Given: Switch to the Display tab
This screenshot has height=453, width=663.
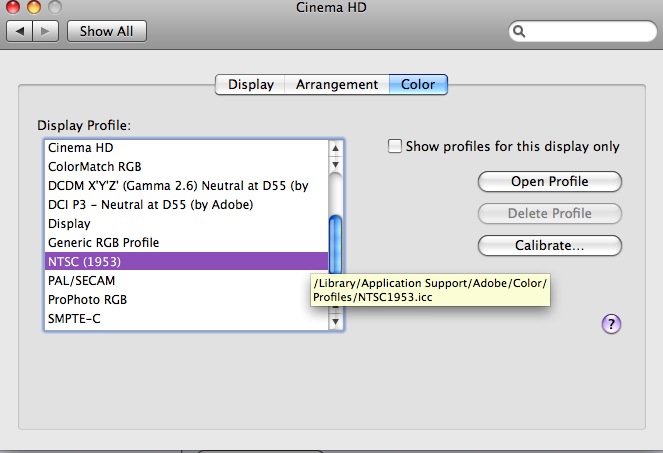Looking at the screenshot, I should [x=250, y=85].
